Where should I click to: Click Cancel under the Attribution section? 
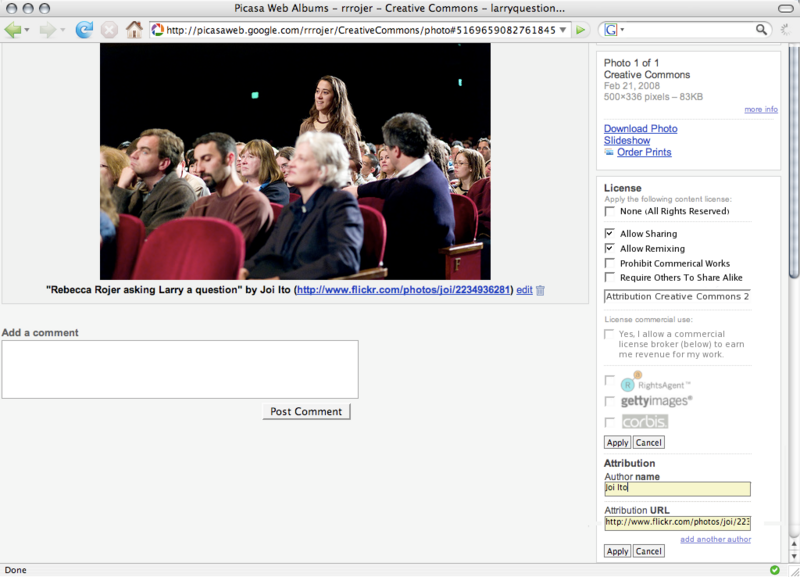(648, 551)
